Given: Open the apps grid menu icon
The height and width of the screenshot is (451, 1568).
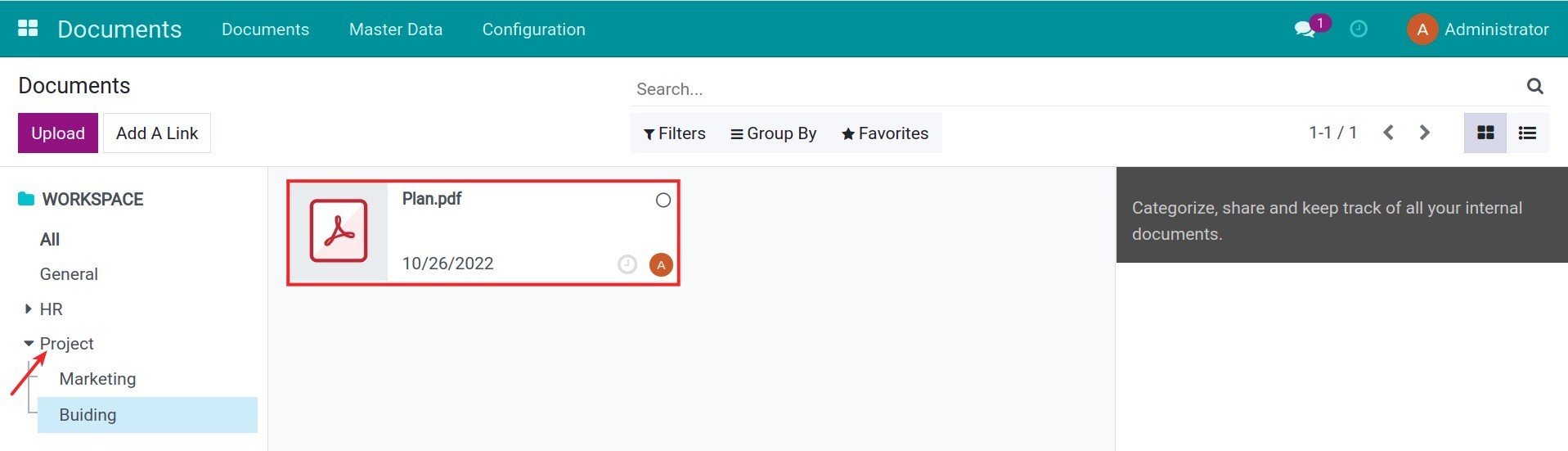Looking at the screenshot, I should 28,29.
